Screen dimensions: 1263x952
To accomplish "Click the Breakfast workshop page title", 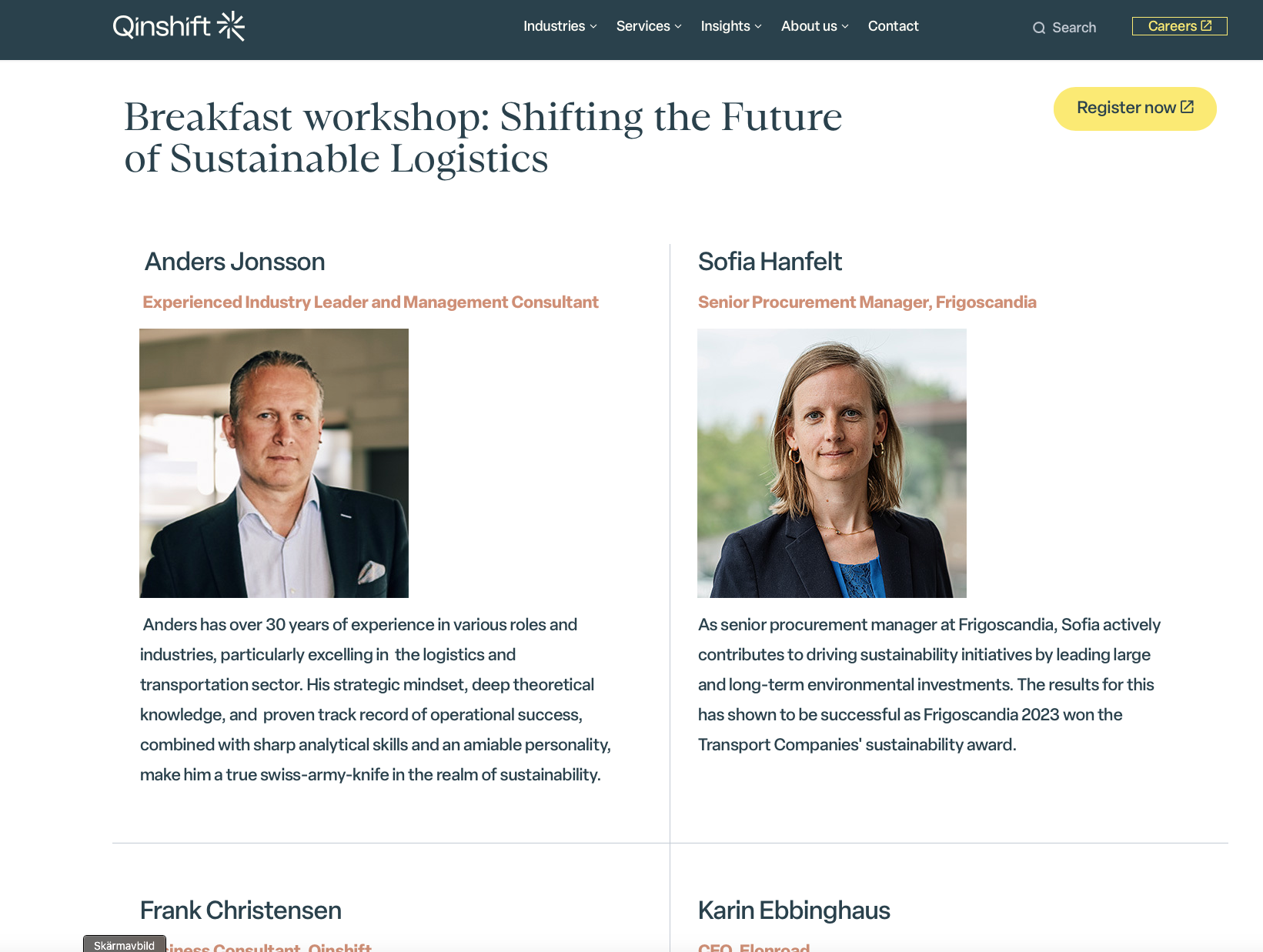I will pos(483,138).
